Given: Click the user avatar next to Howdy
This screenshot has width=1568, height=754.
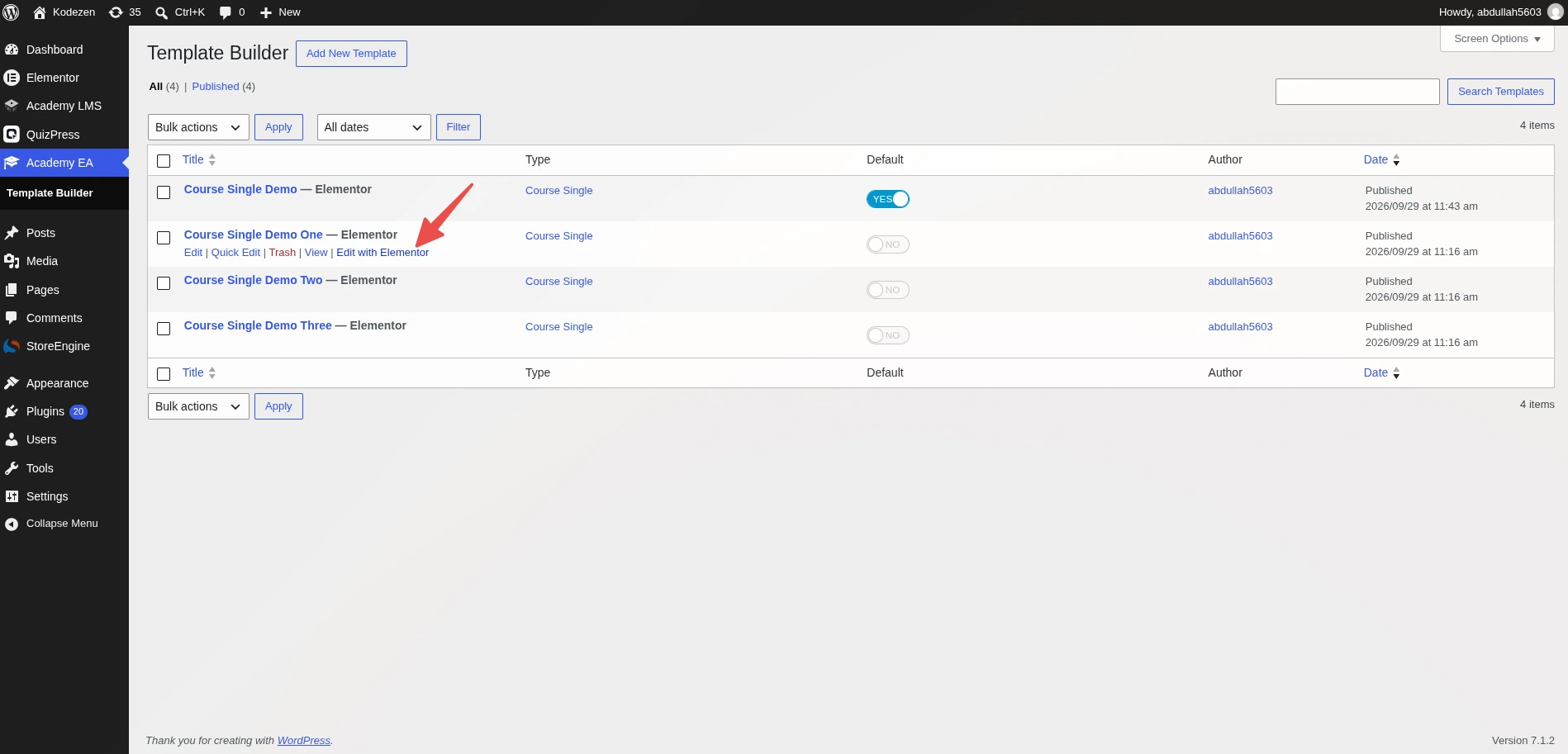Looking at the screenshot, I should (x=1555, y=12).
